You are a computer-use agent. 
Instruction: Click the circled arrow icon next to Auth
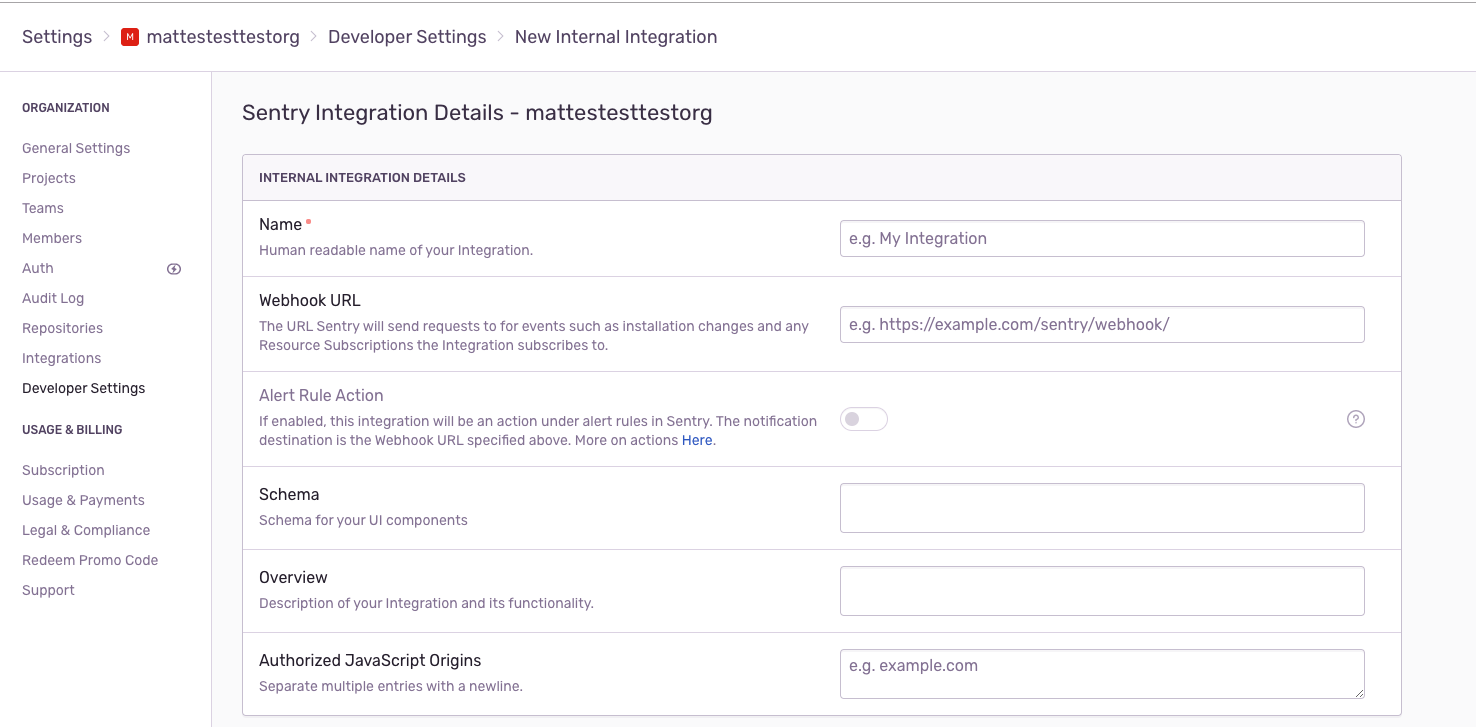173,268
